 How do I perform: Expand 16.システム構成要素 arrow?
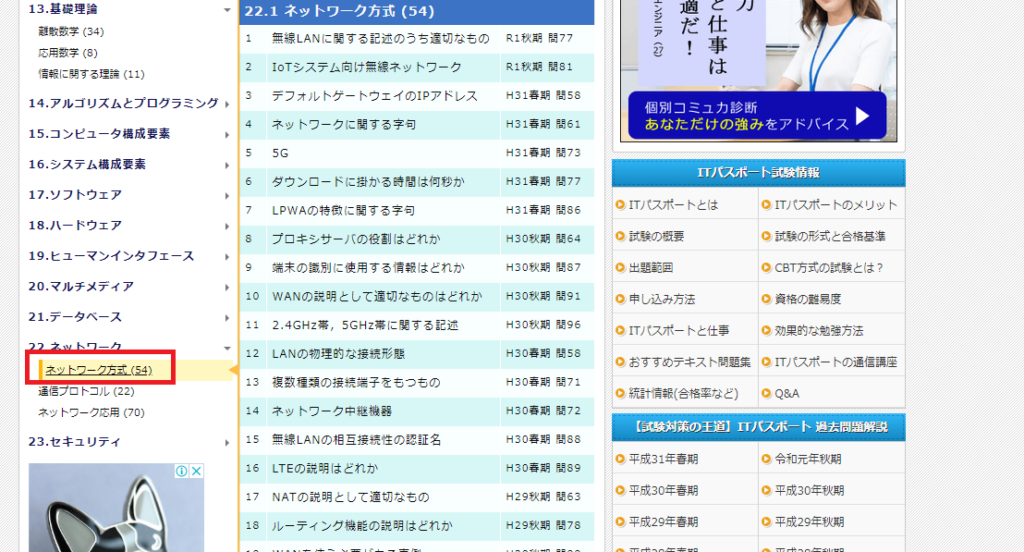pyautogui.click(x=227, y=165)
